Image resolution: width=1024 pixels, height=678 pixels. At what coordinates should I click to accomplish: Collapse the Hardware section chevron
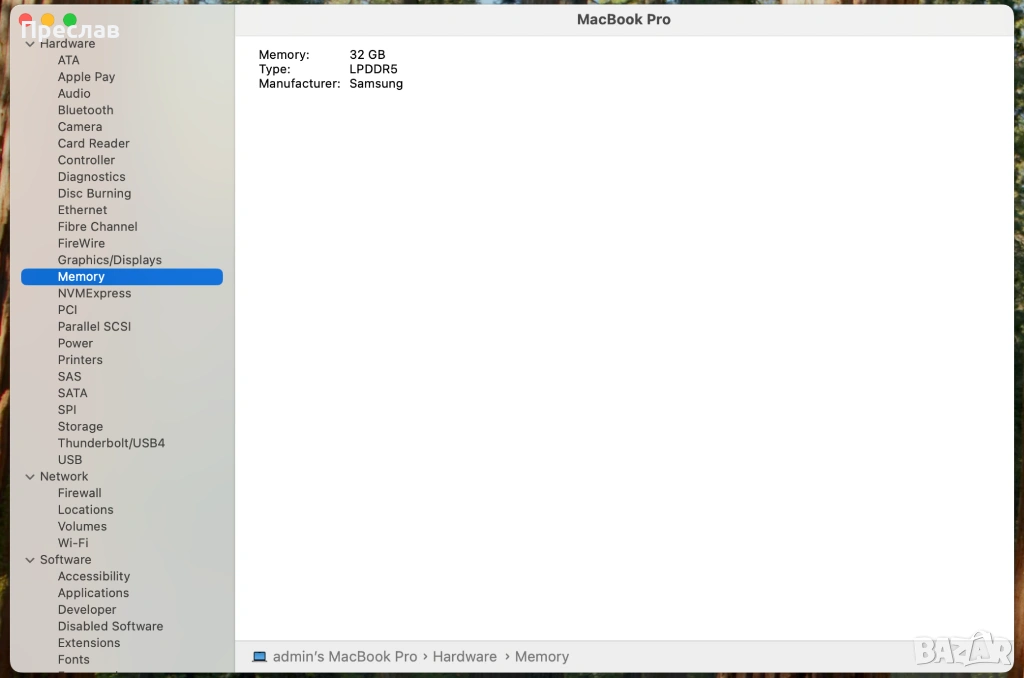pyautogui.click(x=30, y=44)
